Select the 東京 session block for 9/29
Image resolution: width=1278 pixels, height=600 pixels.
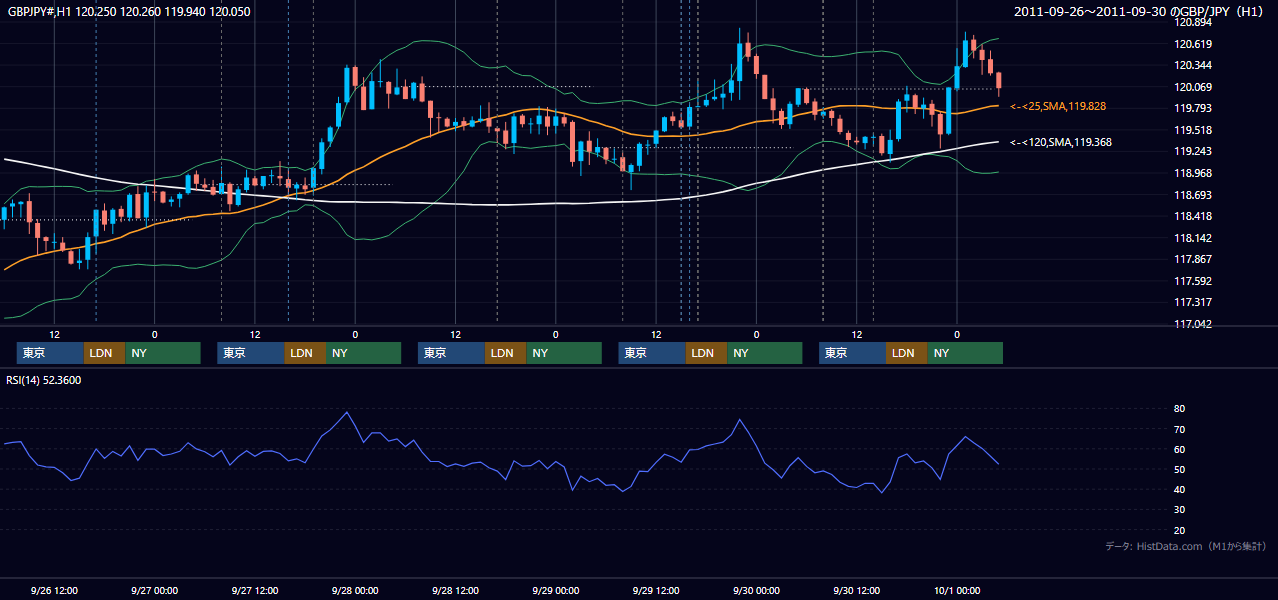pos(652,353)
